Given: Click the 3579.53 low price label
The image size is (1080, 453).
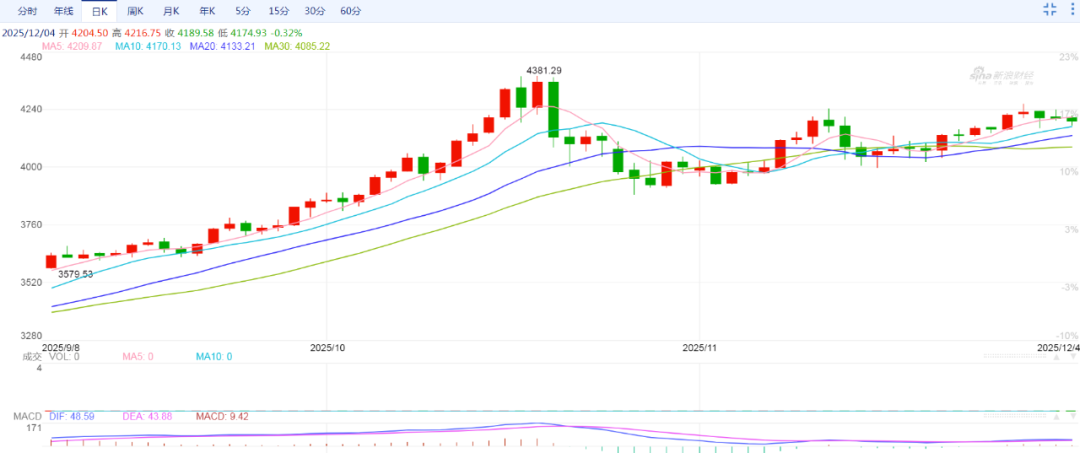Looking at the screenshot, I should pyautogui.click(x=75, y=274).
